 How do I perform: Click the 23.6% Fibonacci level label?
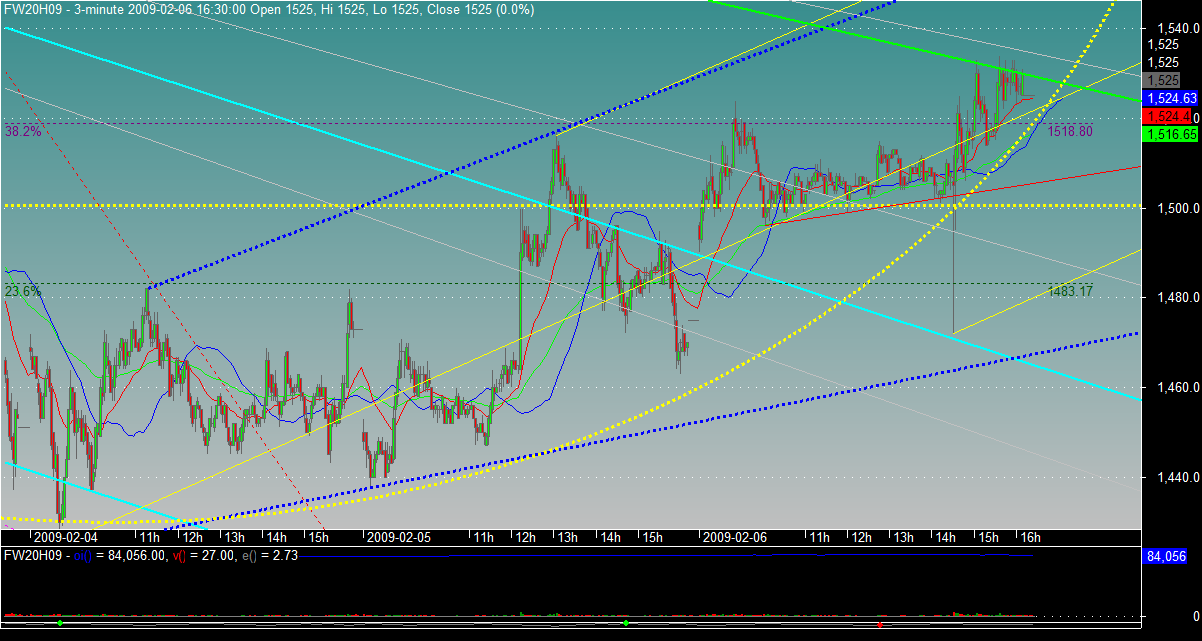click(23, 291)
